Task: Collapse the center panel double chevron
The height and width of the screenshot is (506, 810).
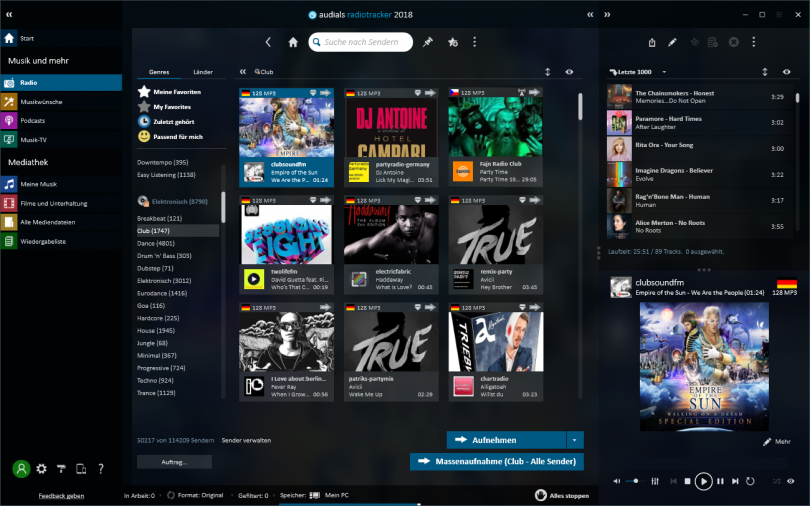Action: click(x=590, y=14)
